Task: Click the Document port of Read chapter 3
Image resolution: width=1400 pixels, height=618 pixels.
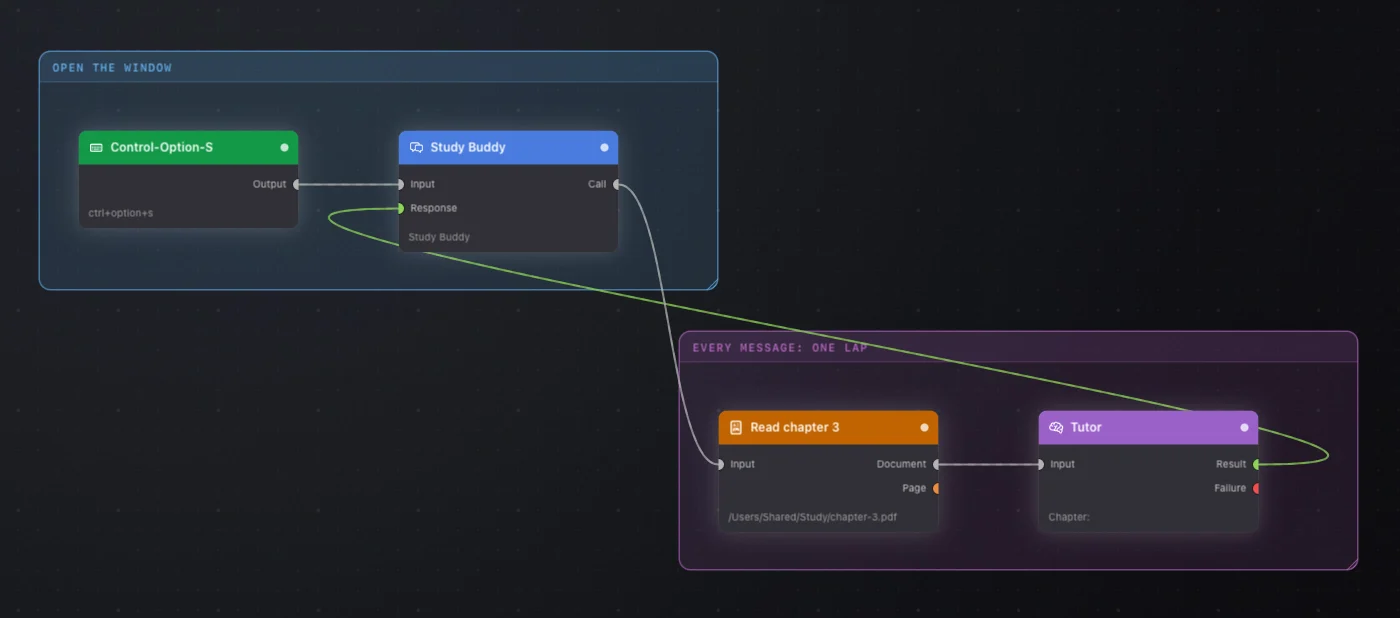Action: (937, 464)
